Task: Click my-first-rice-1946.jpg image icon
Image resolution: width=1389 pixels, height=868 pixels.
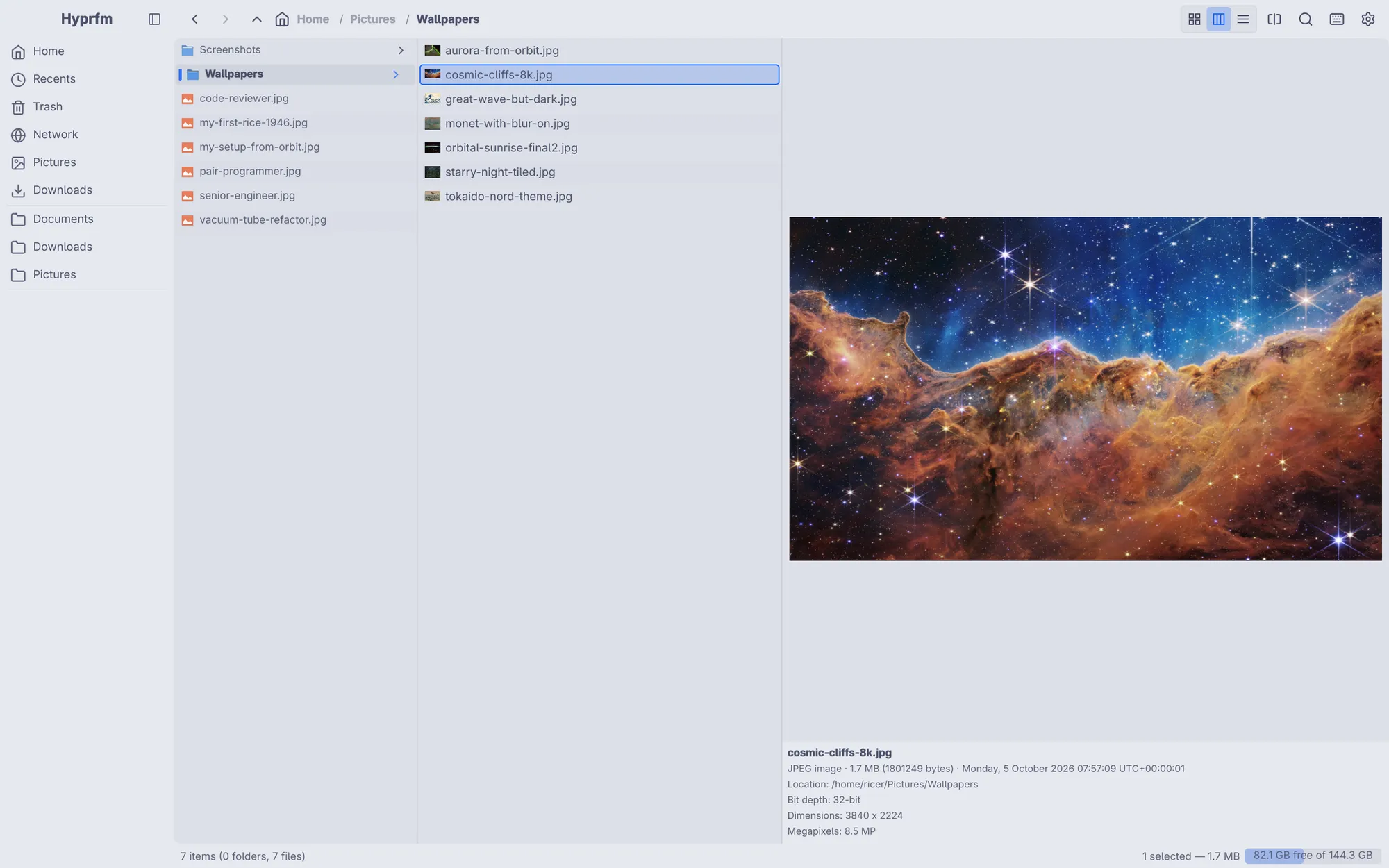Action: 188,123
